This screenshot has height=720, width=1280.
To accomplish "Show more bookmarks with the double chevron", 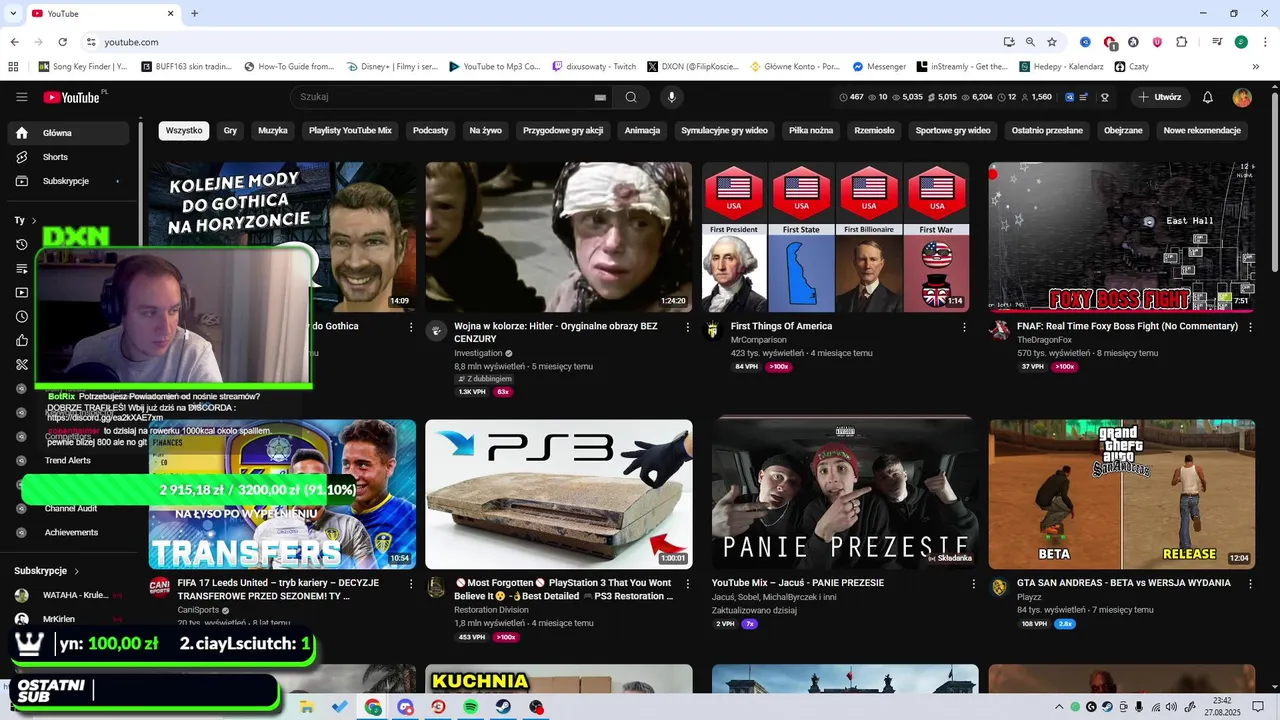I will [1255, 67].
